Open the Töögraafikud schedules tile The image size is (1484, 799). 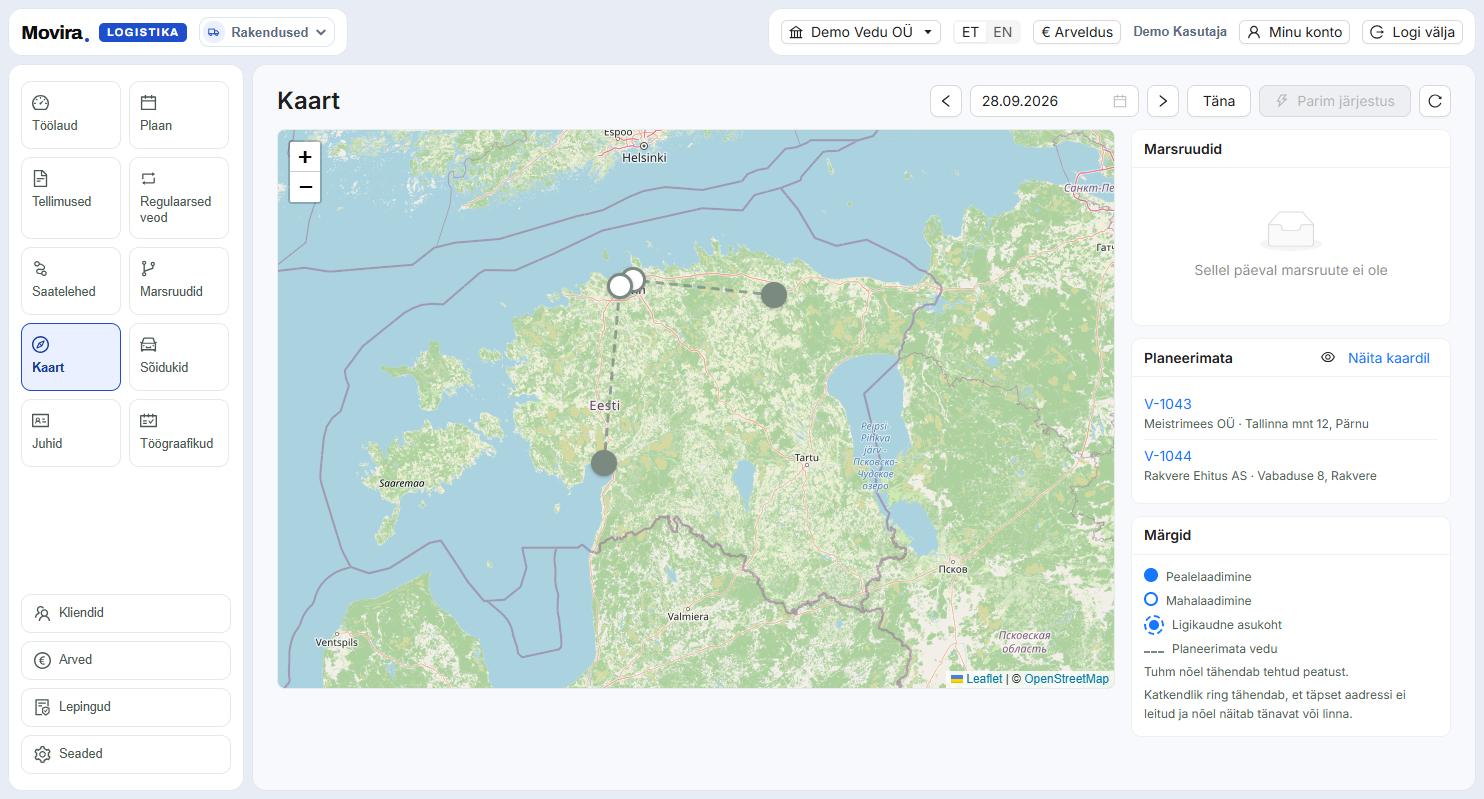[179, 433]
